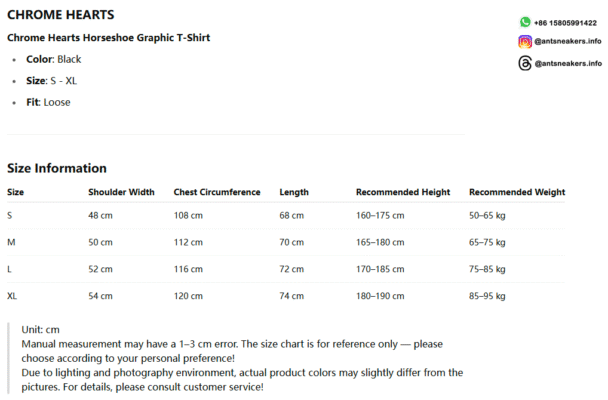Click the CHROME HEARTS brand heading

pos(61,15)
